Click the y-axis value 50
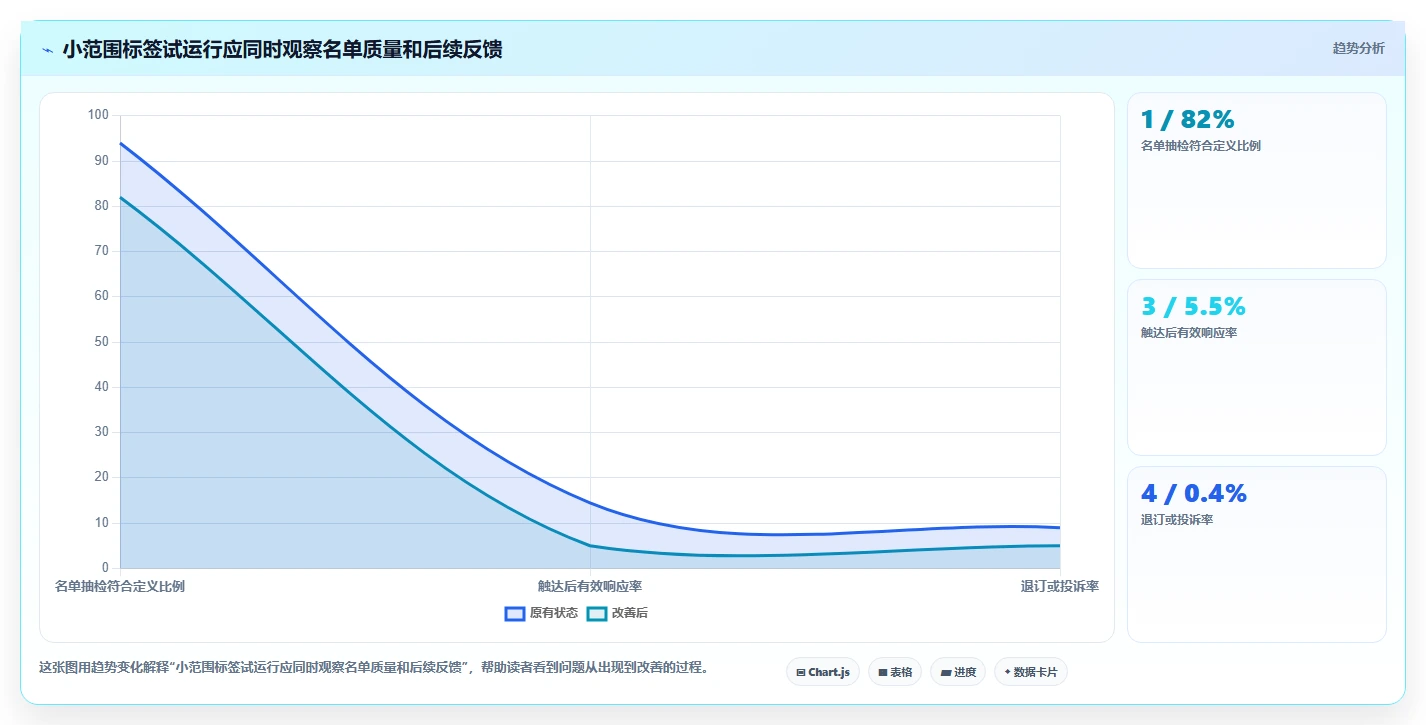The image size is (1426, 725). coord(101,342)
